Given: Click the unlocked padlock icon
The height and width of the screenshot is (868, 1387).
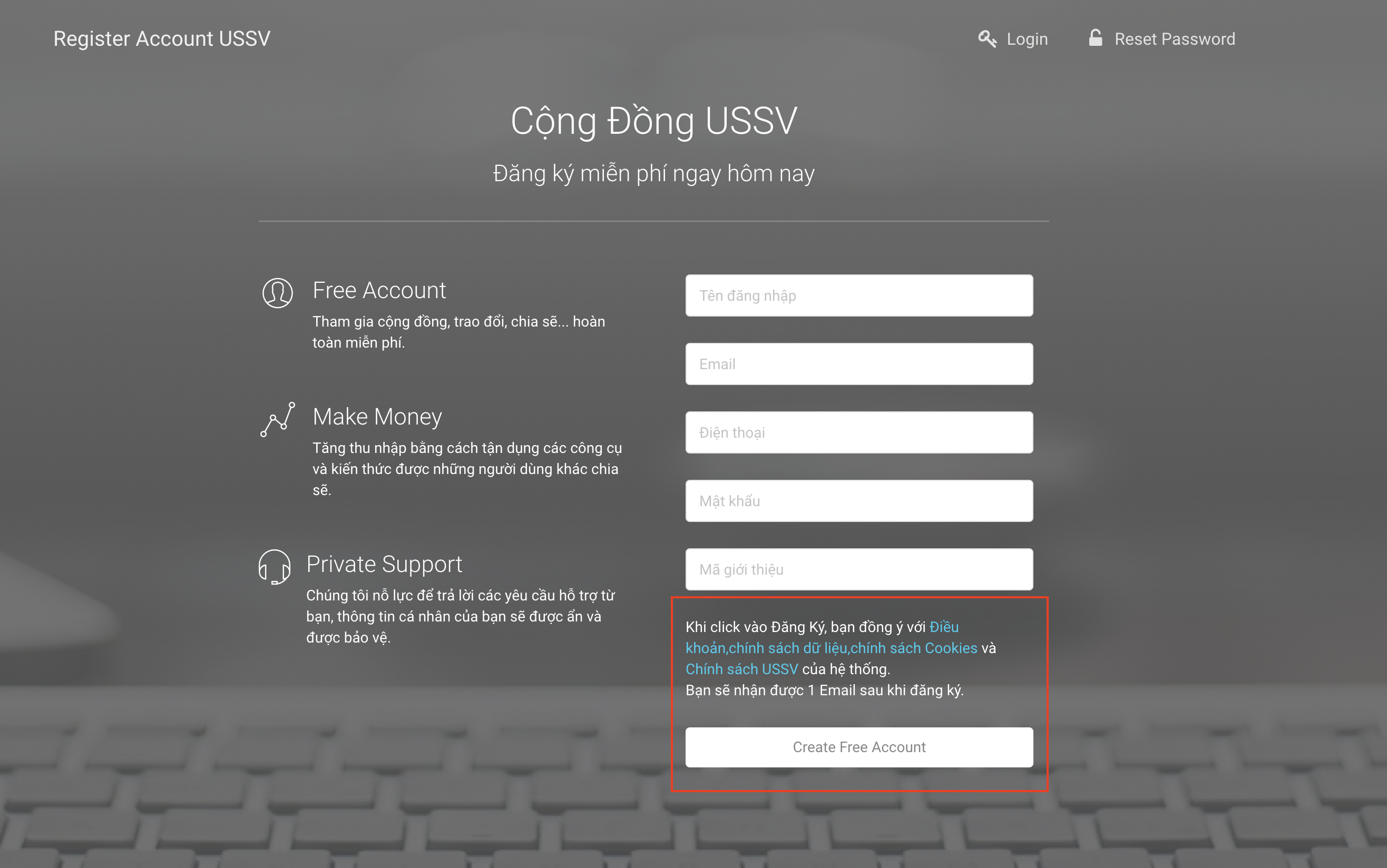Looking at the screenshot, I should click(x=1095, y=38).
